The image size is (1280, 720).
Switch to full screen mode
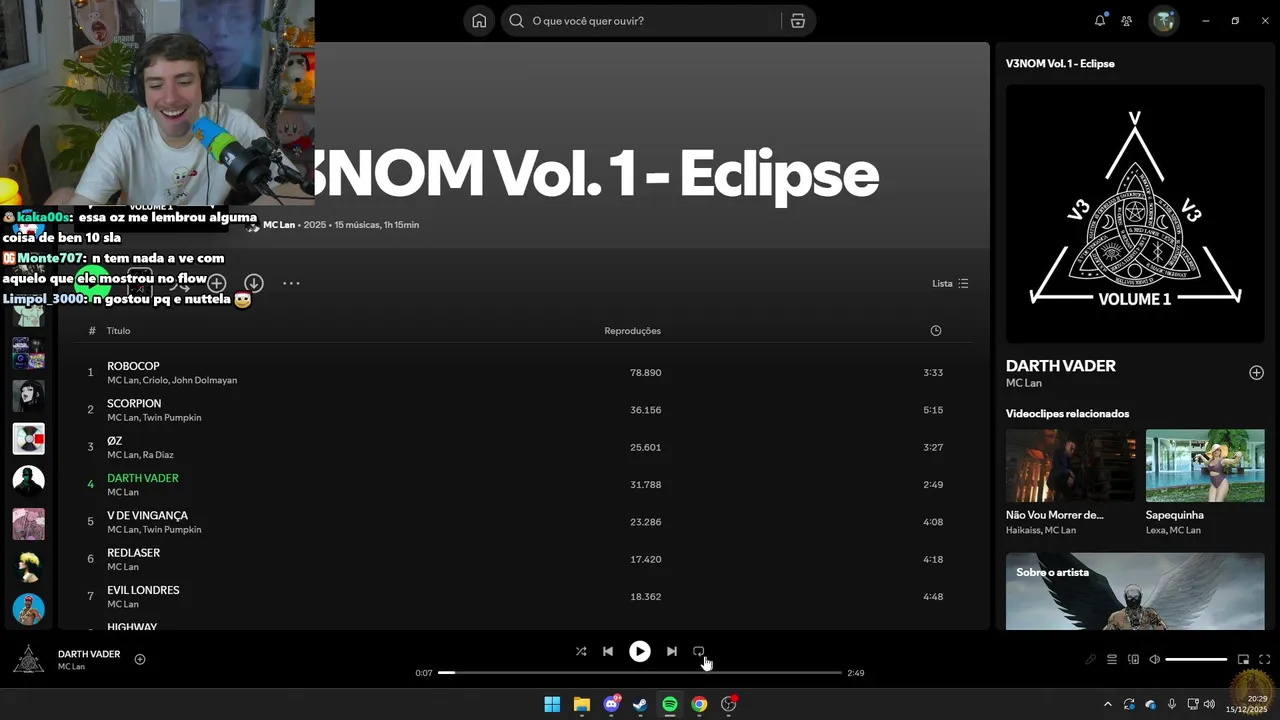pyautogui.click(x=1265, y=660)
